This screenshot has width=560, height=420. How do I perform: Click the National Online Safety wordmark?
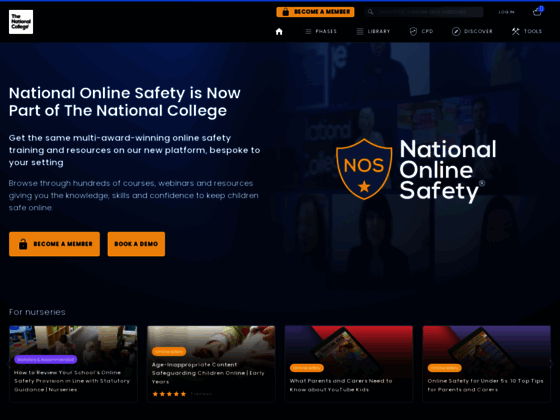(448, 170)
